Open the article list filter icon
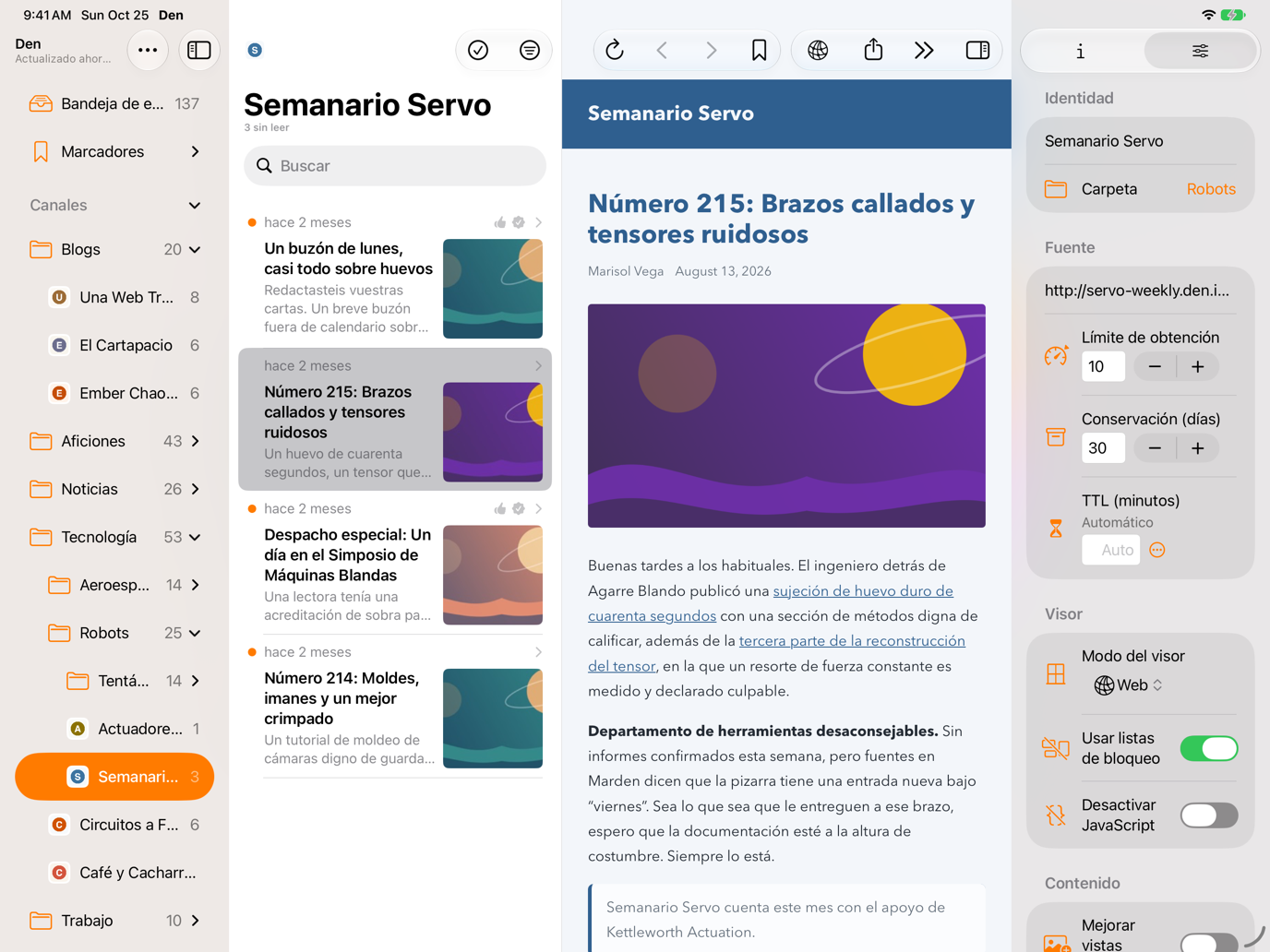 pos(530,51)
